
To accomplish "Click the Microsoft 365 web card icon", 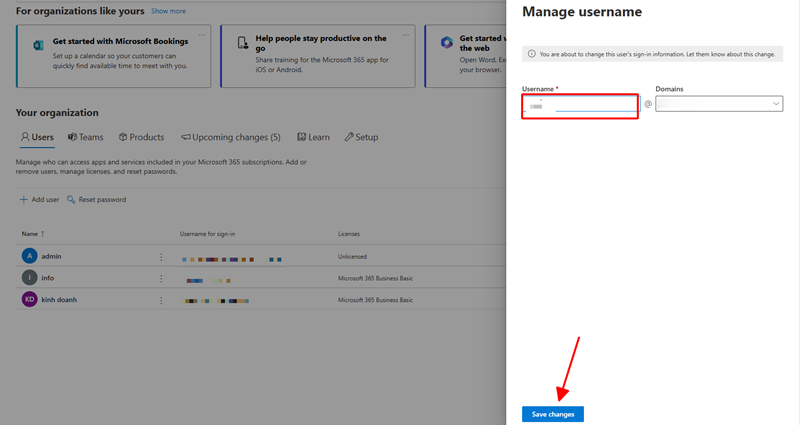I will point(445,43).
